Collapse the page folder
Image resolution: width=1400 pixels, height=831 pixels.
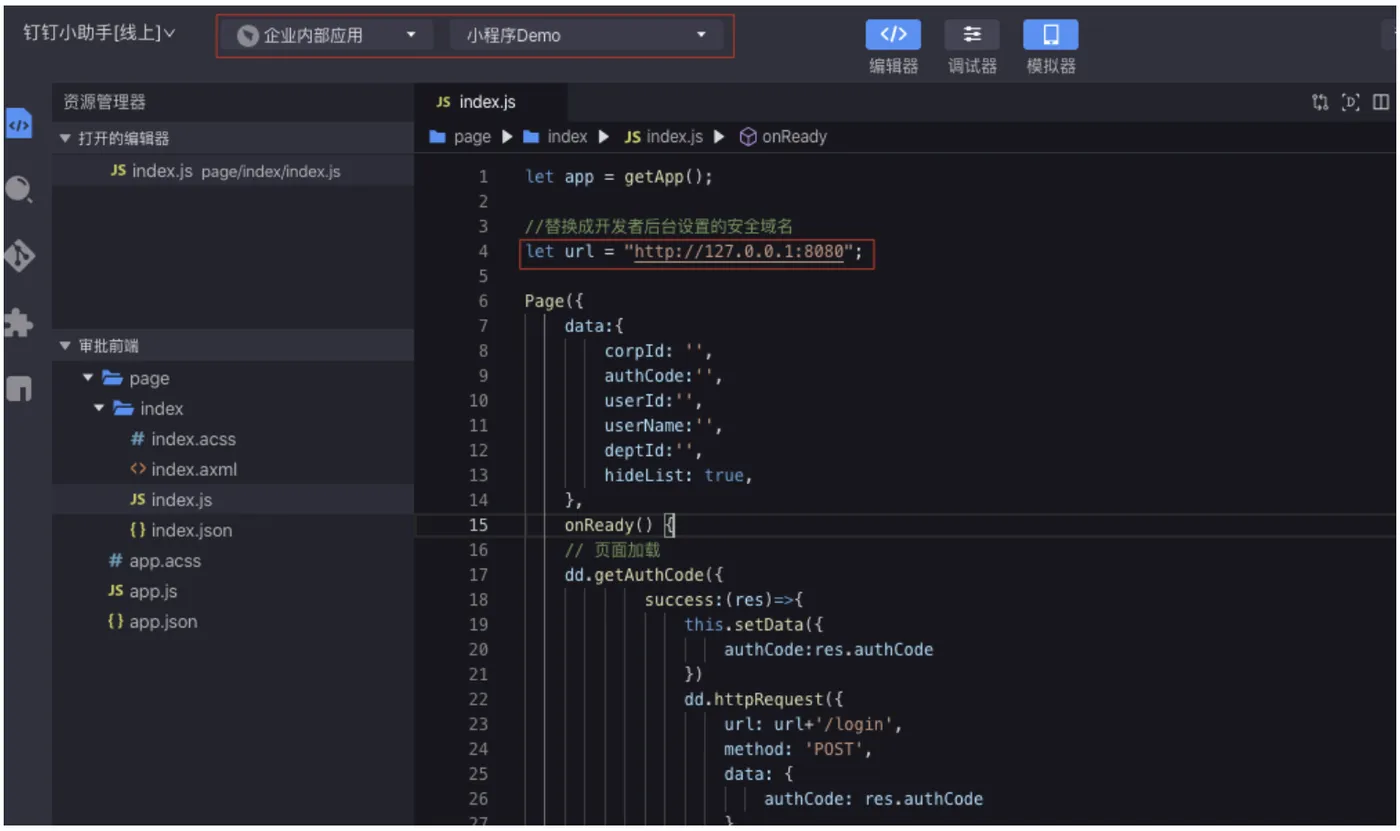pyautogui.click(x=88, y=378)
